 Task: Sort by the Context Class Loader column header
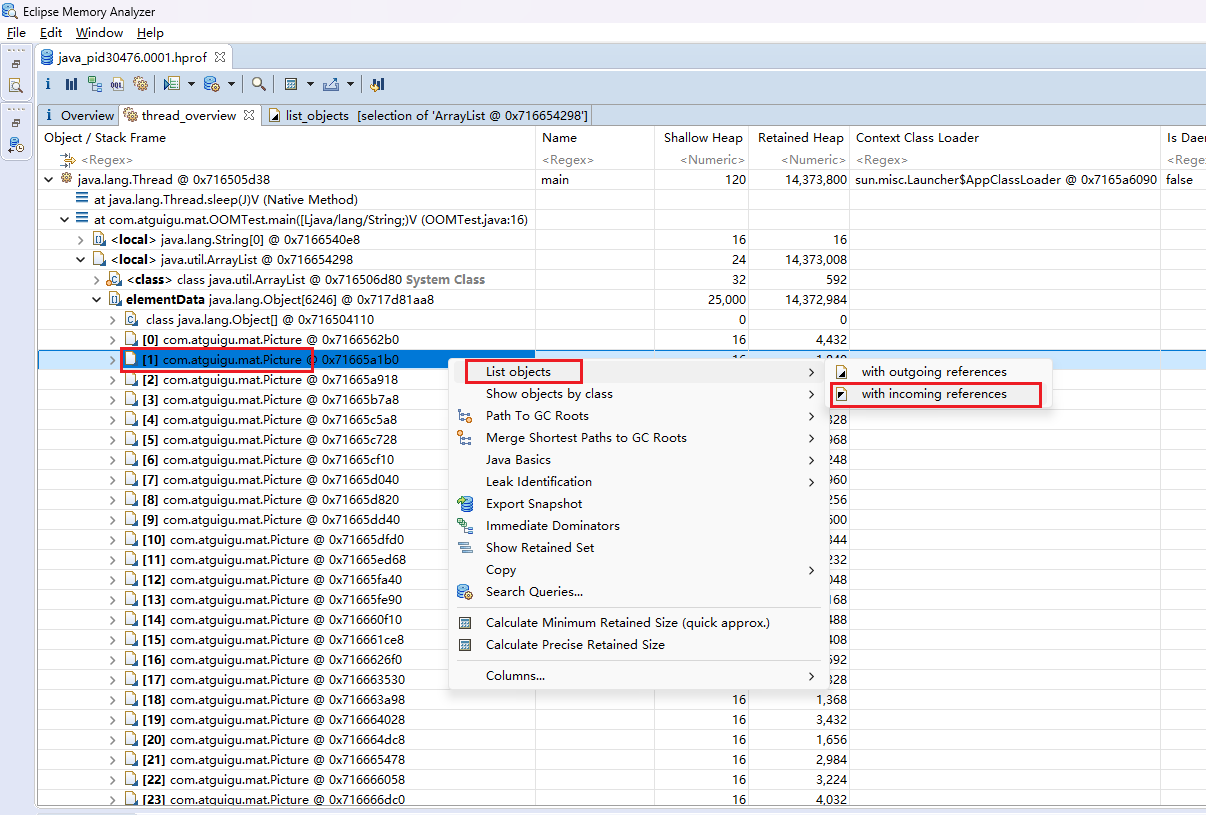pyautogui.click(x=1005, y=138)
